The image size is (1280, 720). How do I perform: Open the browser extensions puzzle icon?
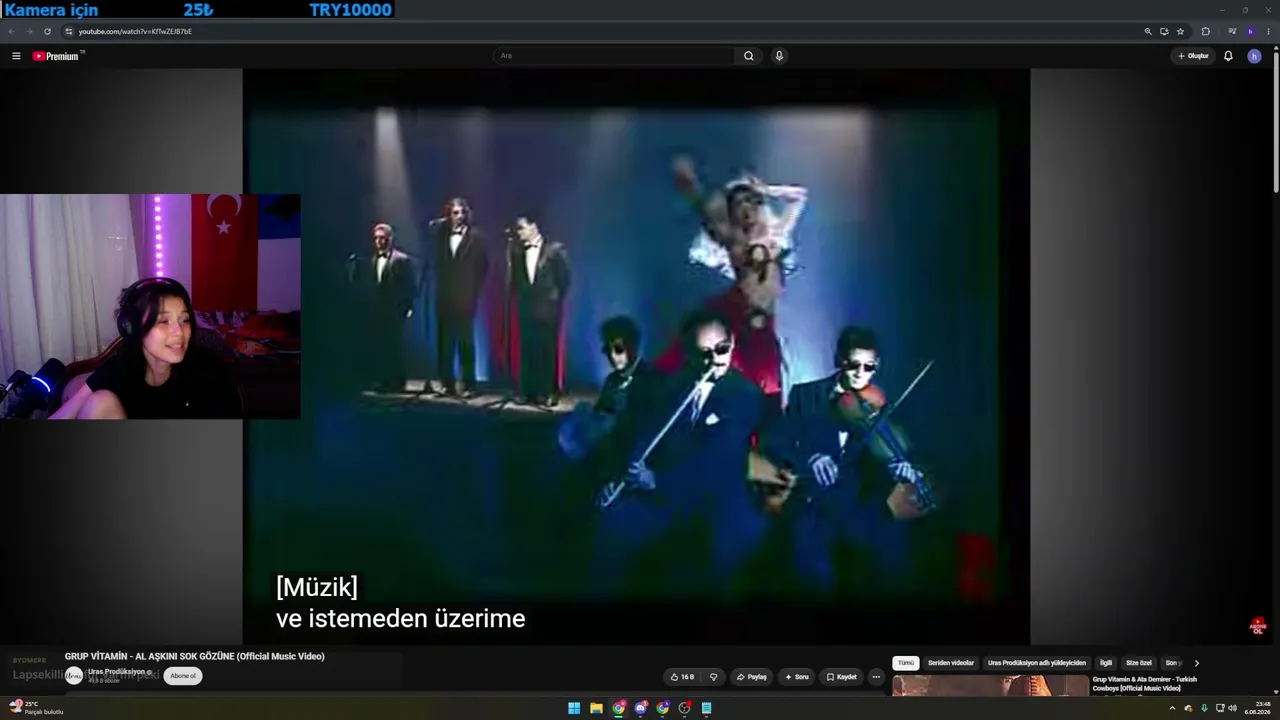click(1205, 31)
